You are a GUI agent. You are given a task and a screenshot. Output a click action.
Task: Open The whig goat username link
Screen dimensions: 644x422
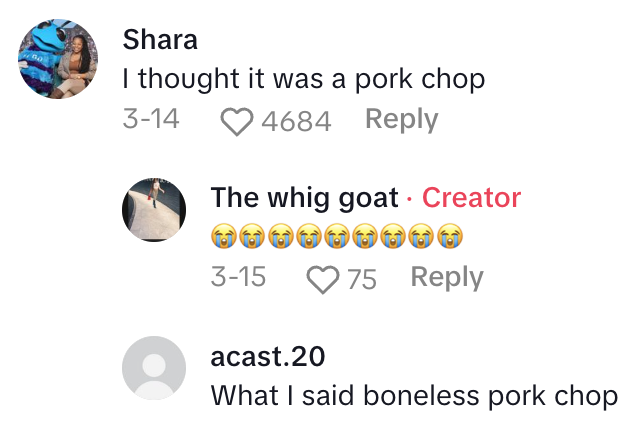tap(304, 198)
